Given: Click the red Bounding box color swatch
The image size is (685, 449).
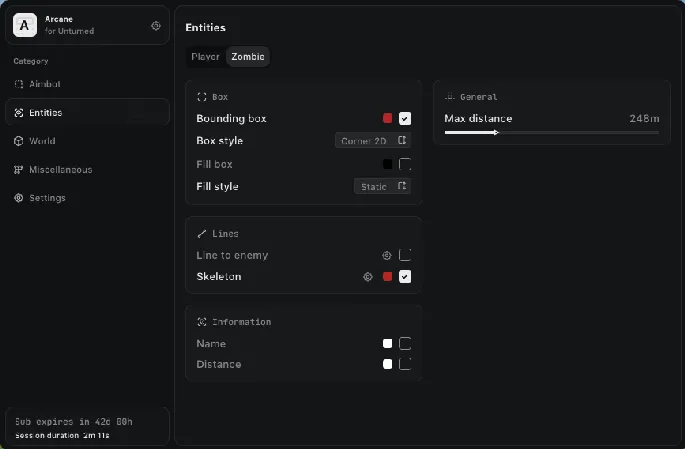Looking at the screenshot, I should pos(388,118).
